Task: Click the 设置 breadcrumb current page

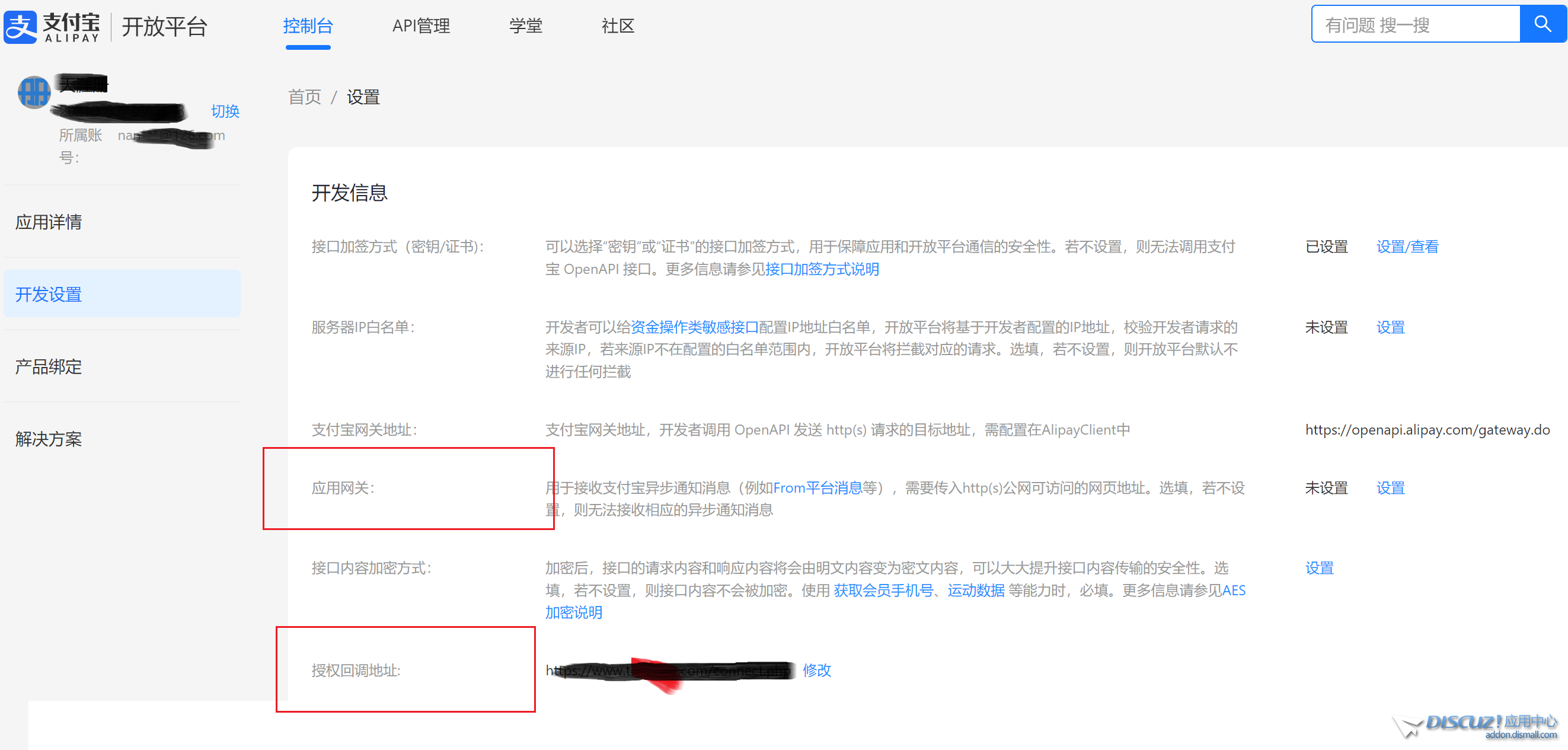Action: pos(363,97)
